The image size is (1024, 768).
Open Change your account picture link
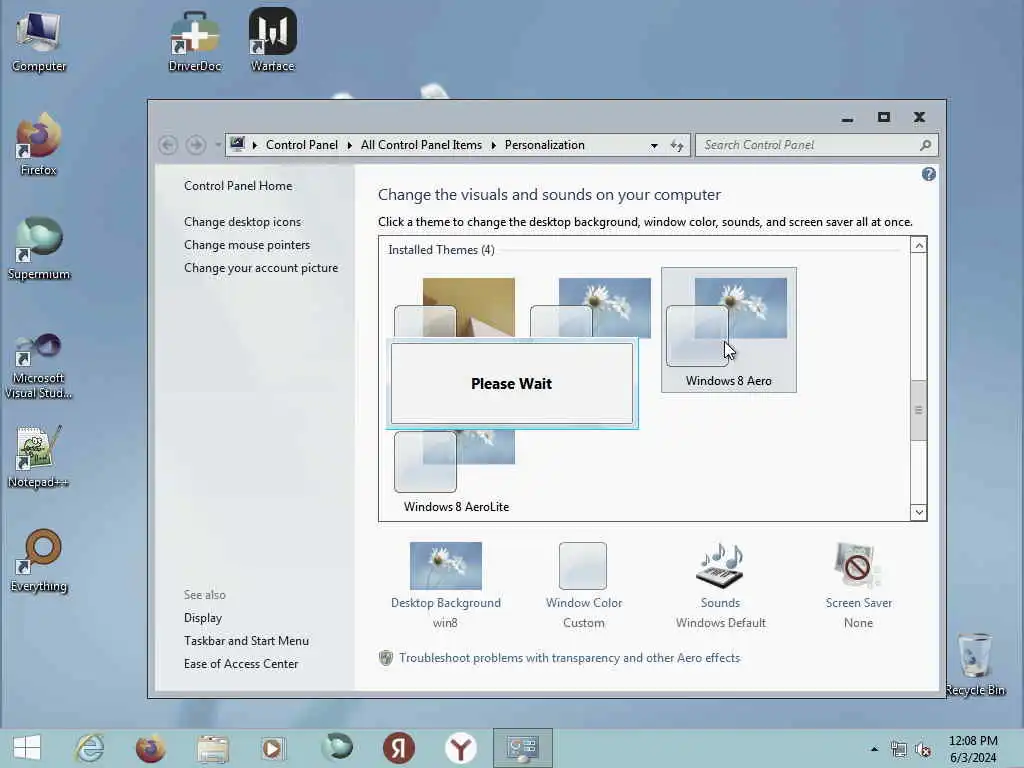tap(261, 268)
